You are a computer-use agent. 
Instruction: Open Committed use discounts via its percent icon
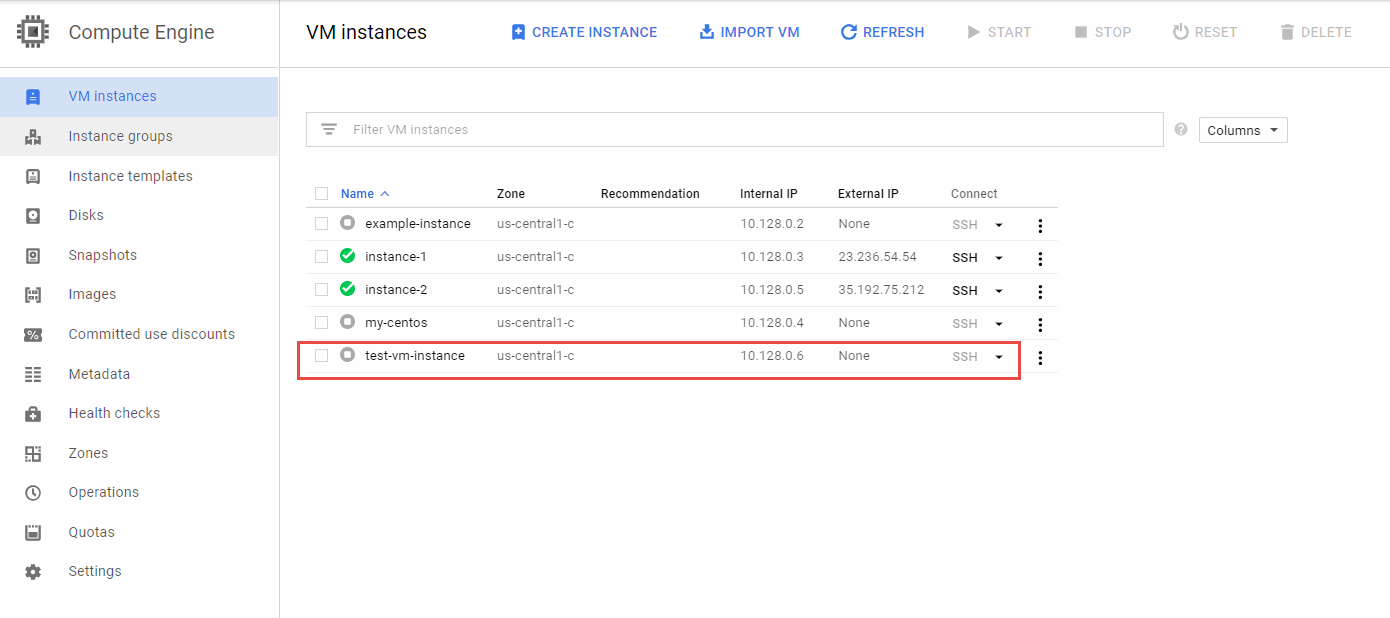pyautogui.click(x=33, y=333)
